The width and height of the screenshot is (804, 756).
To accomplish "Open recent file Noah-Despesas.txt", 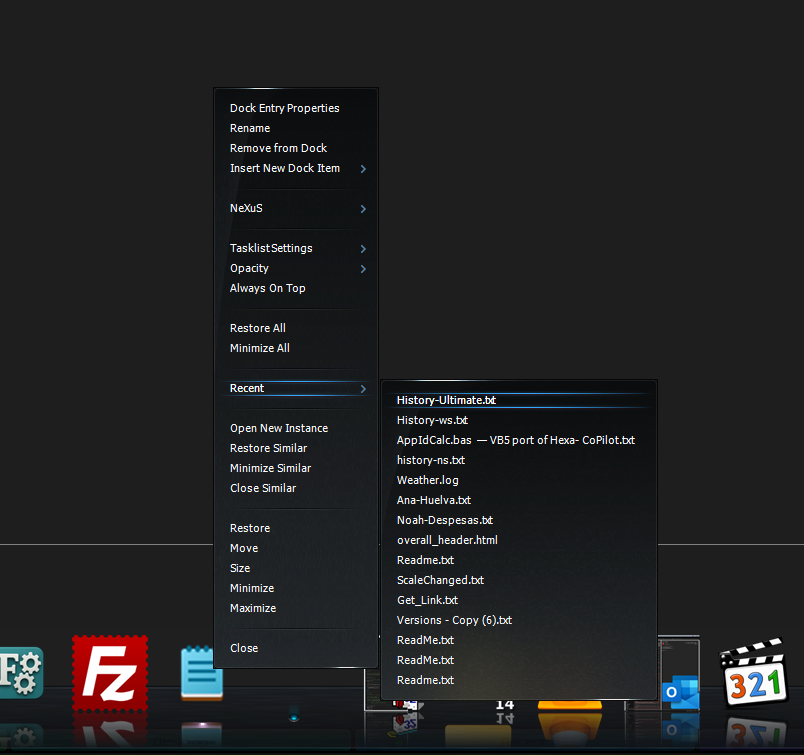I will (x=444, y=520).
